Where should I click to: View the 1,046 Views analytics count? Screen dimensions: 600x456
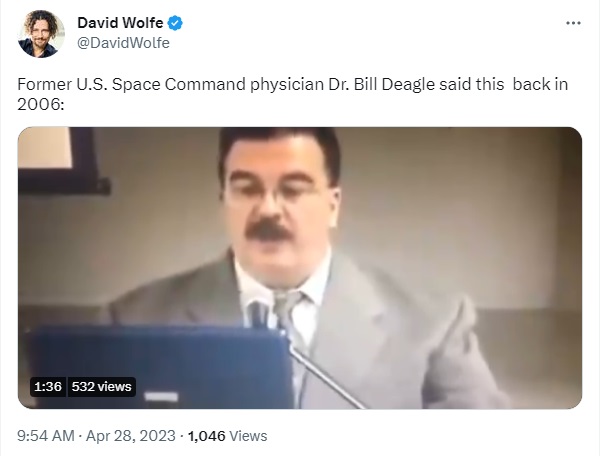(227, 436)
